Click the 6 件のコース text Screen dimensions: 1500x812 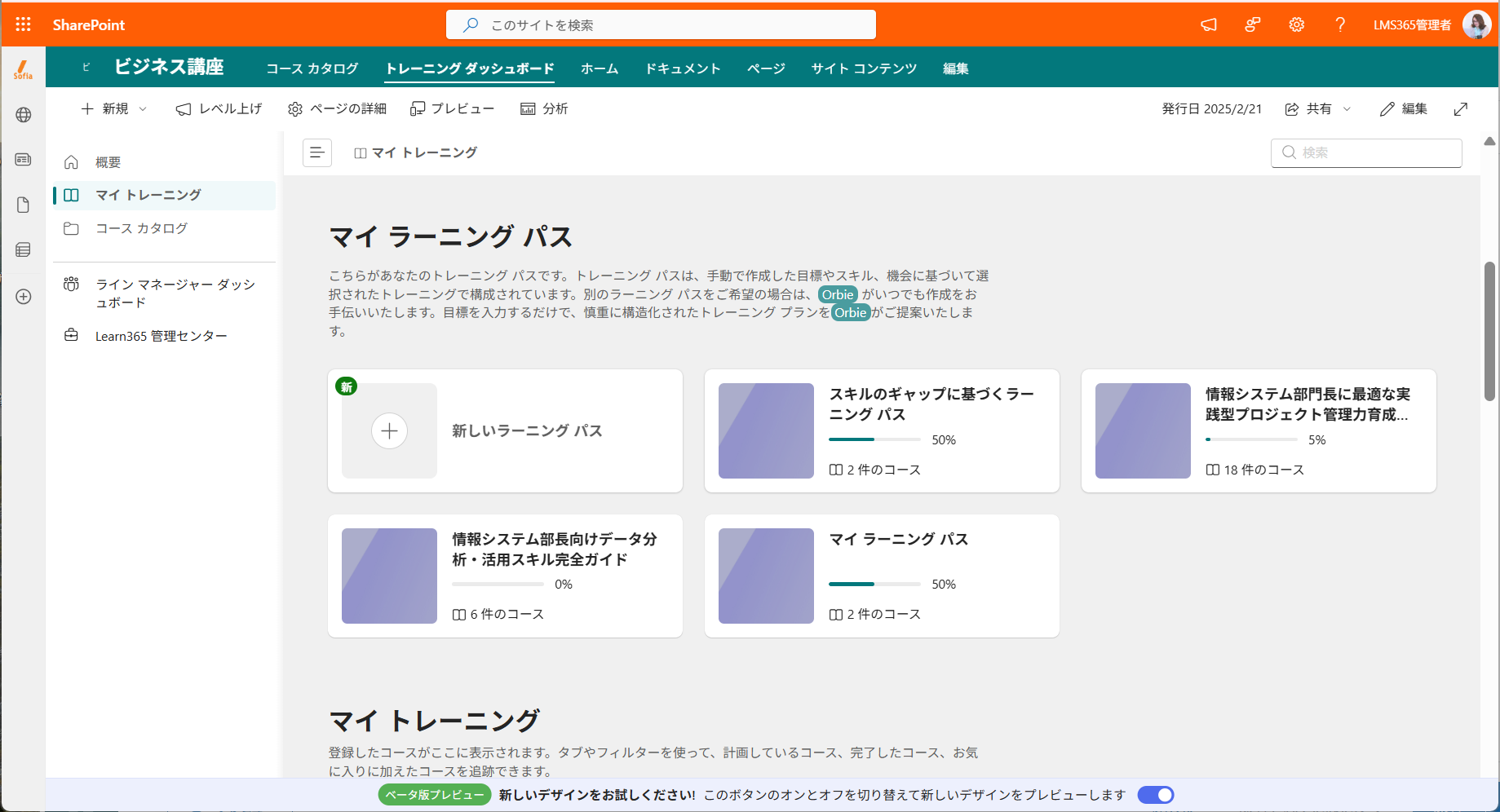507,614
